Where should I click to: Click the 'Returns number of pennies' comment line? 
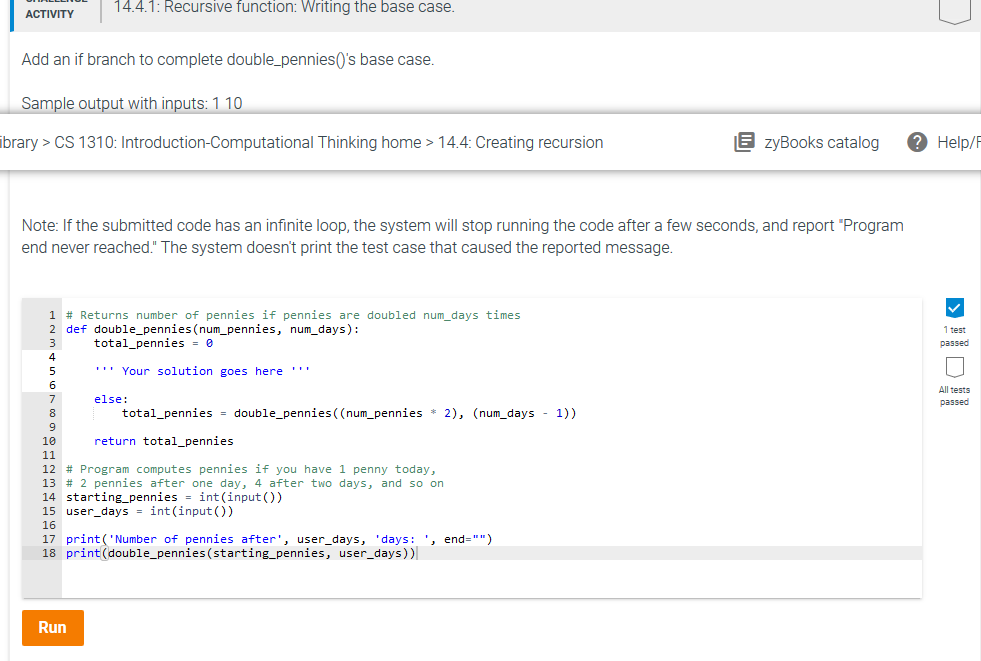coord(293,315)
